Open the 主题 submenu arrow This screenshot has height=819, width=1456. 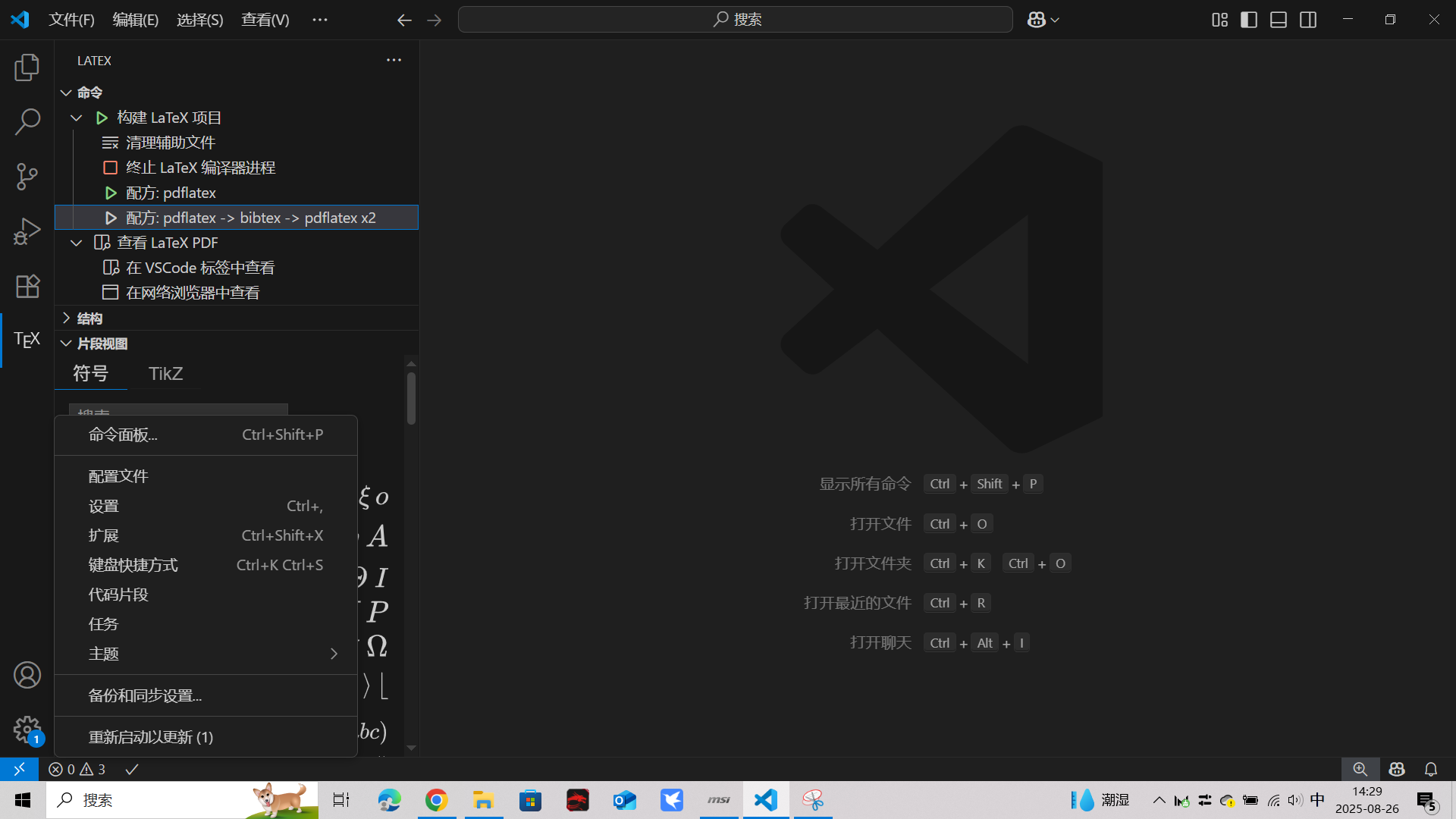click(x=334, y=654)
